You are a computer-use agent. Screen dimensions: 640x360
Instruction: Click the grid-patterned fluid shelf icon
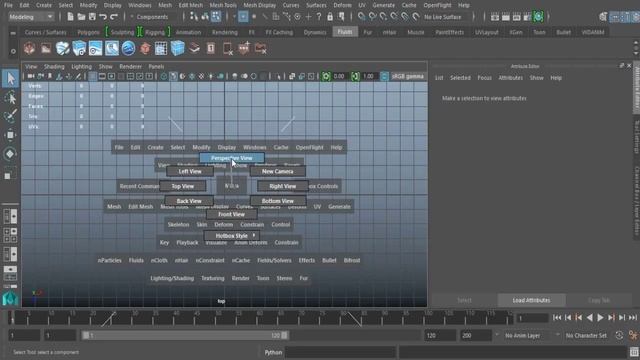pos(161,49)
